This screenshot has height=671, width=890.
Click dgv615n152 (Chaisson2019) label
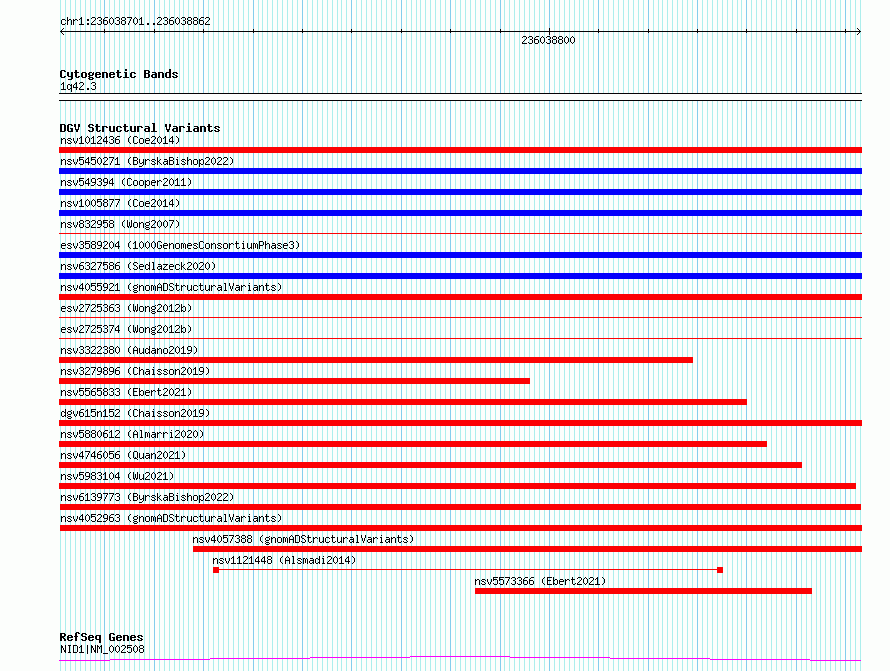[135, 413]
